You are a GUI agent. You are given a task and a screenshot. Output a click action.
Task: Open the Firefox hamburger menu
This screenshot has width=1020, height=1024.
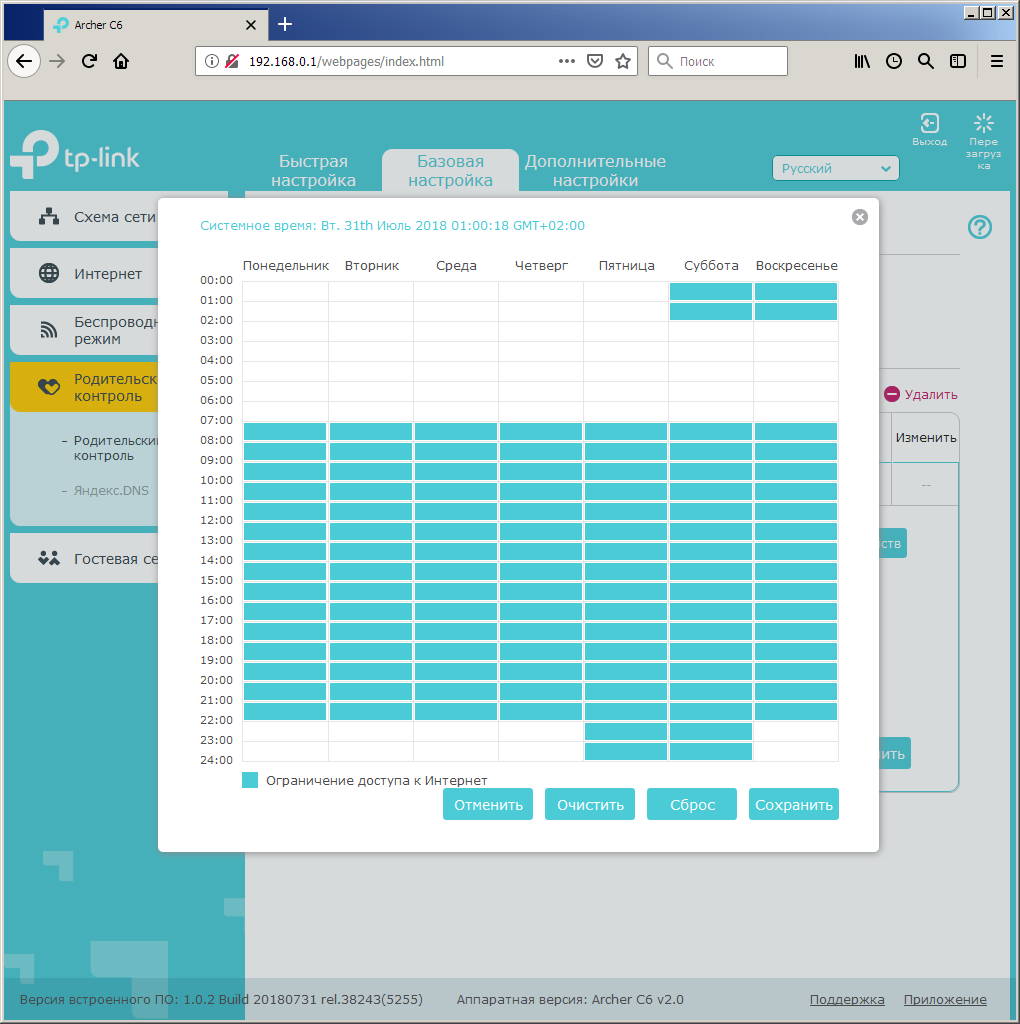click(996, 61)
